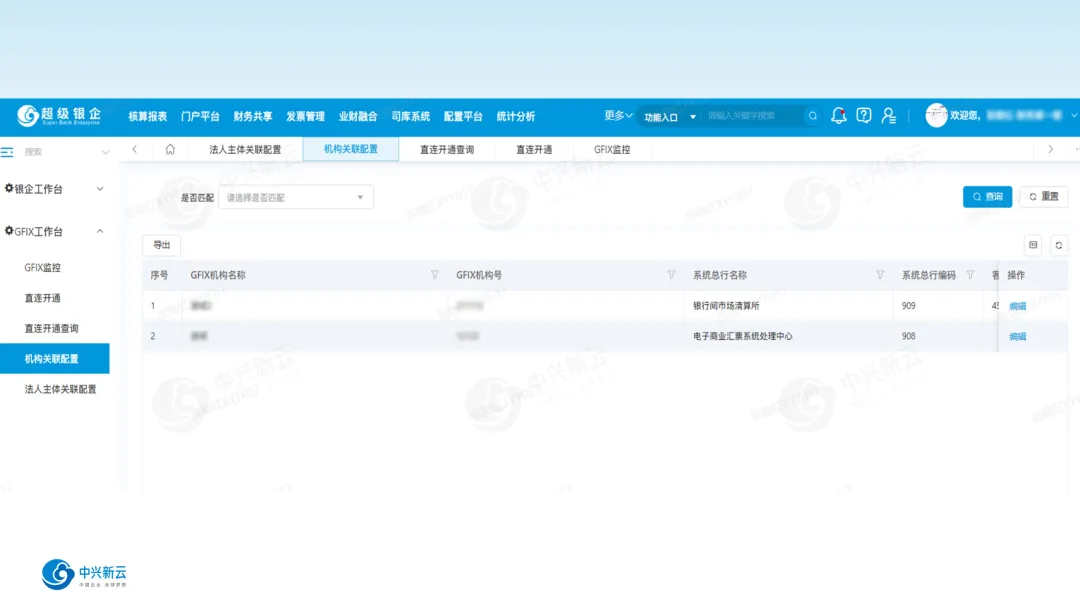
Task: Filter the 系统总行编码 column
Action: point(970,275)
